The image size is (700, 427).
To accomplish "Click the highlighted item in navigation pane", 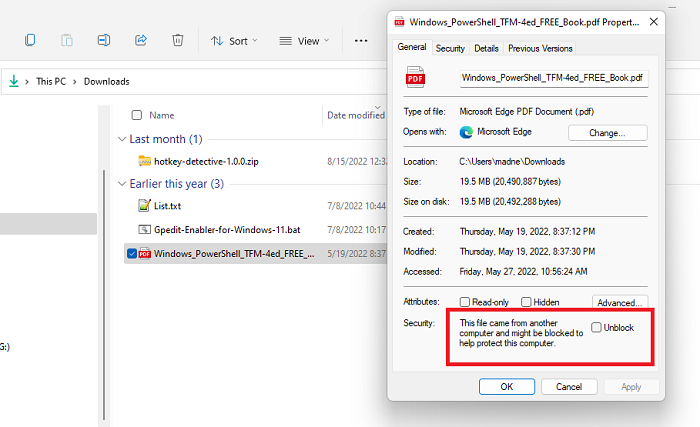I will click(x=48, y=224).
